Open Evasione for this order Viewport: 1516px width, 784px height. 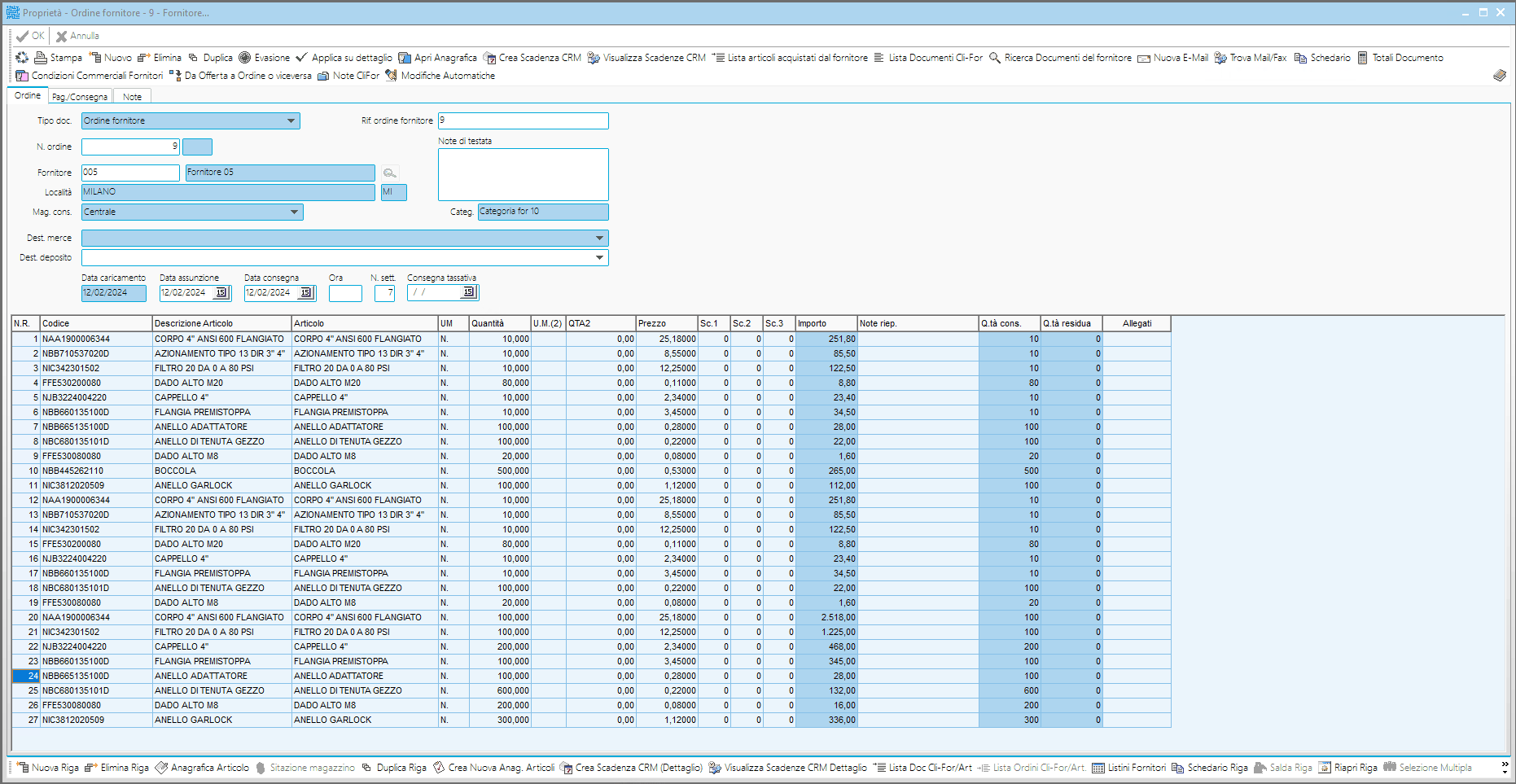(264, 58)
